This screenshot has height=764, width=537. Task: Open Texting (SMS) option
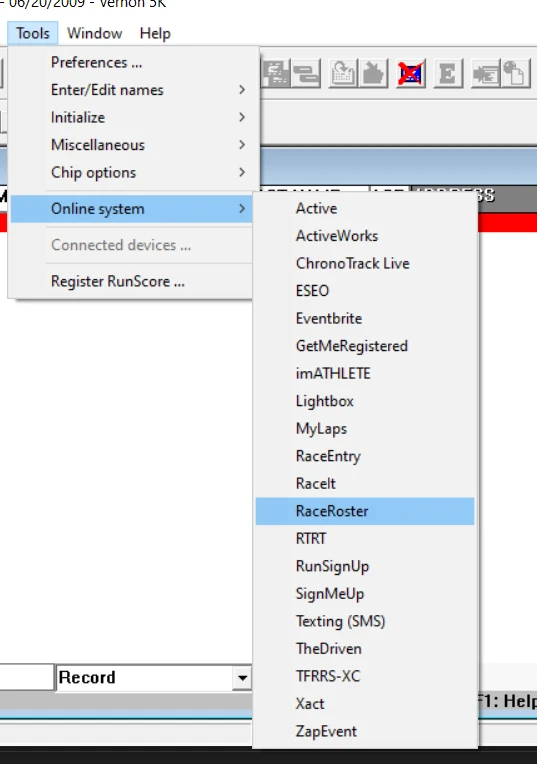(365, 621)
